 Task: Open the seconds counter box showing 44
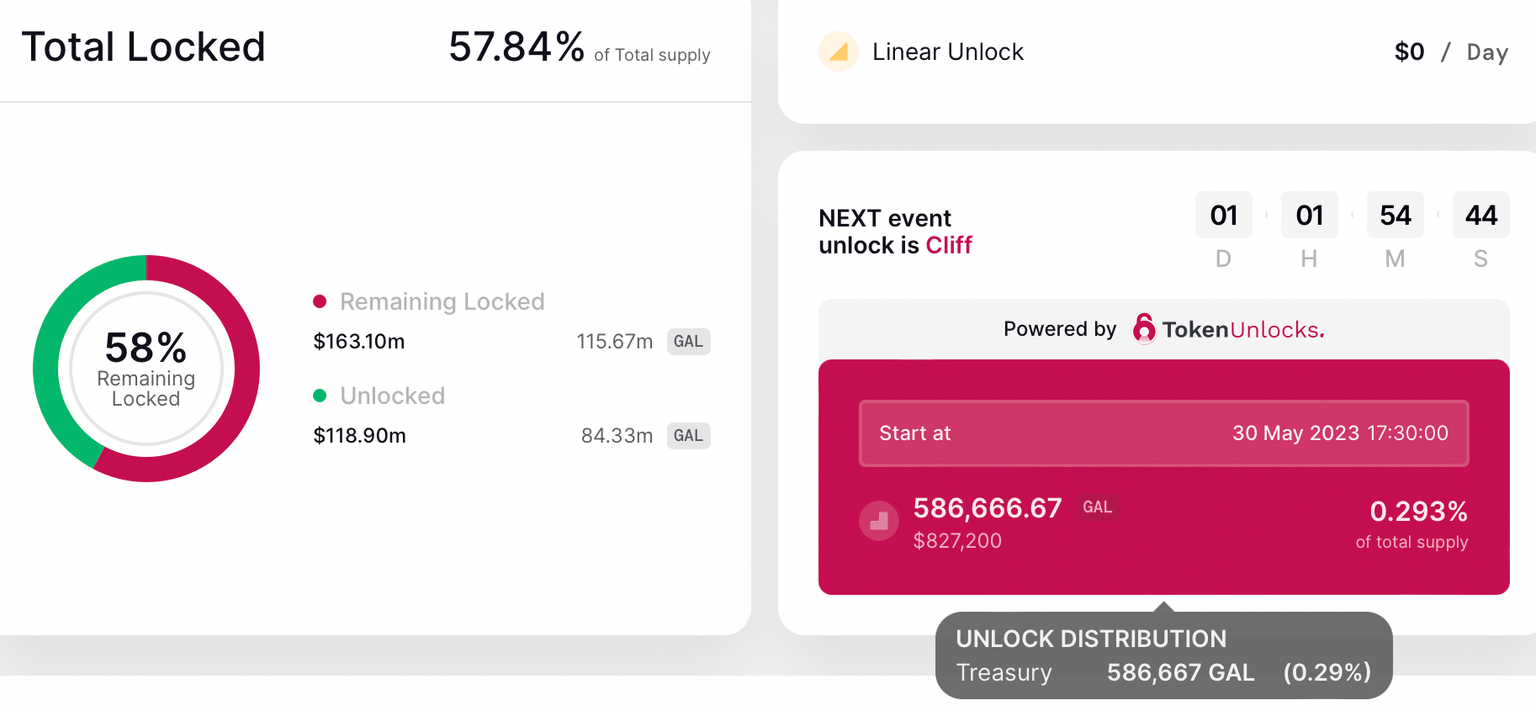coord(1481,214)
